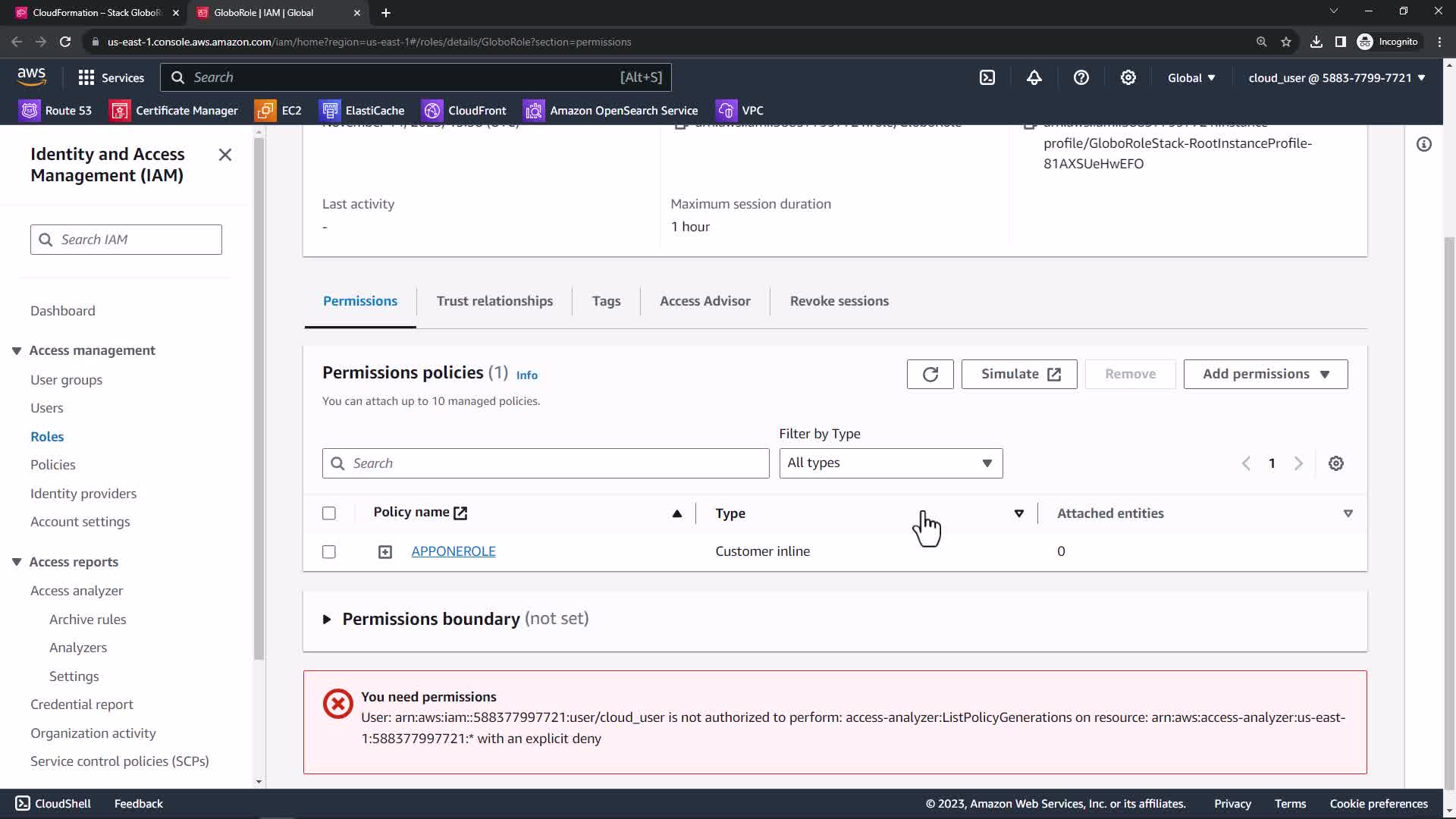Open the Filter by Type dropdown
This screenshot has height=819, width=1456.
[890, 463]
